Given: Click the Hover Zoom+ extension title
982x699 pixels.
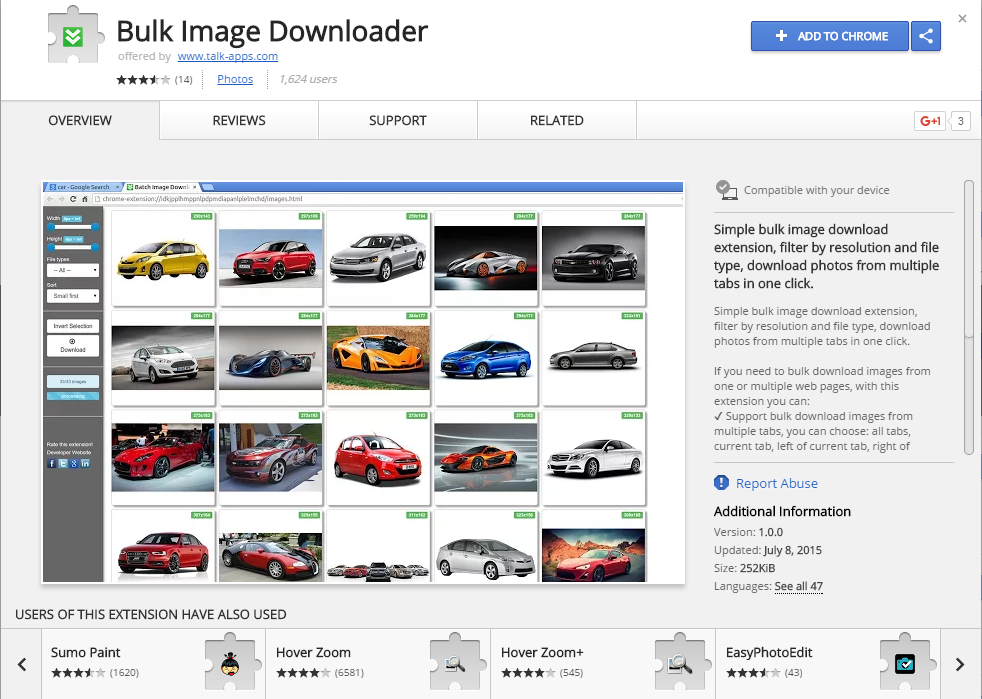Looking at the screenshot, I should coord(542,652).
